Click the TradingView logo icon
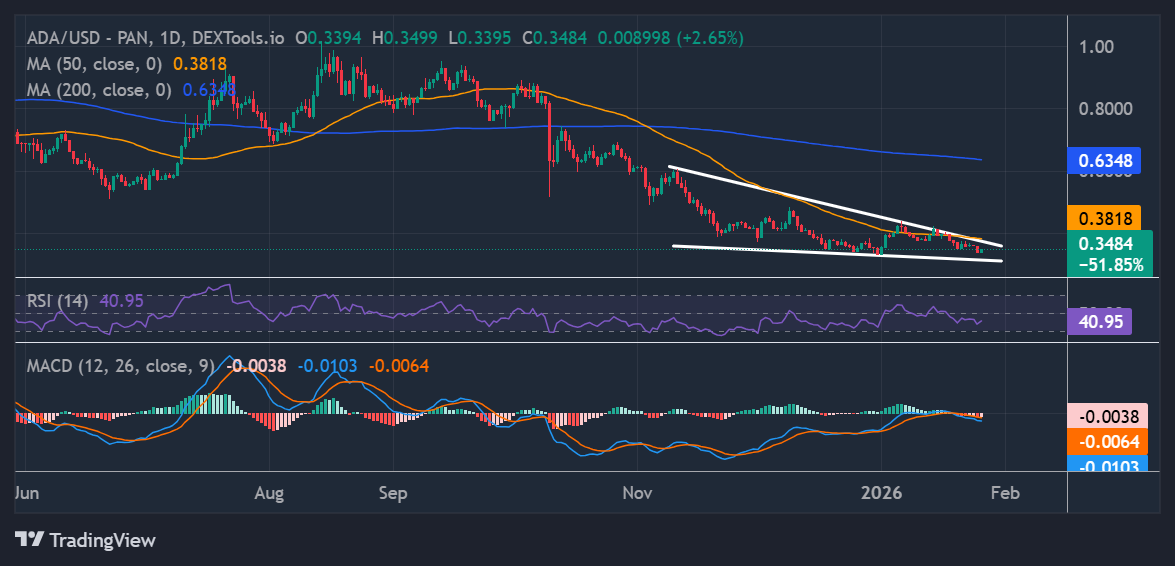Screen dimensions: 1175x566 (30, 540)
